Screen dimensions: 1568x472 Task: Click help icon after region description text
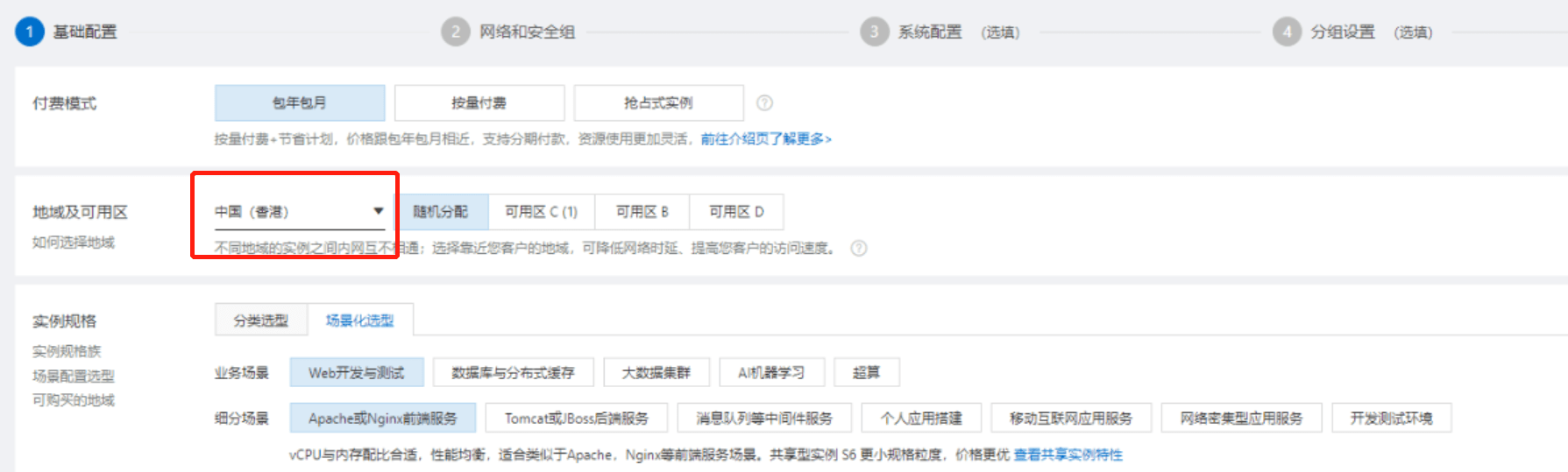(859, 249)
